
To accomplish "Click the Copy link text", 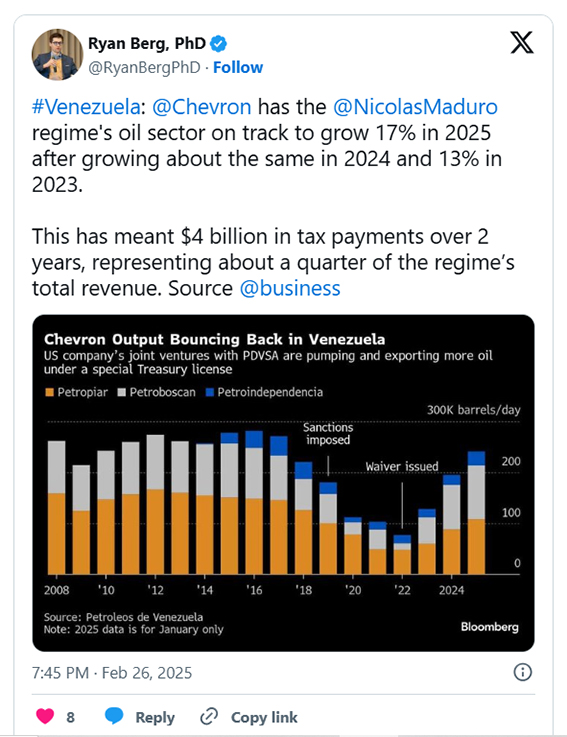I will 264,717.
